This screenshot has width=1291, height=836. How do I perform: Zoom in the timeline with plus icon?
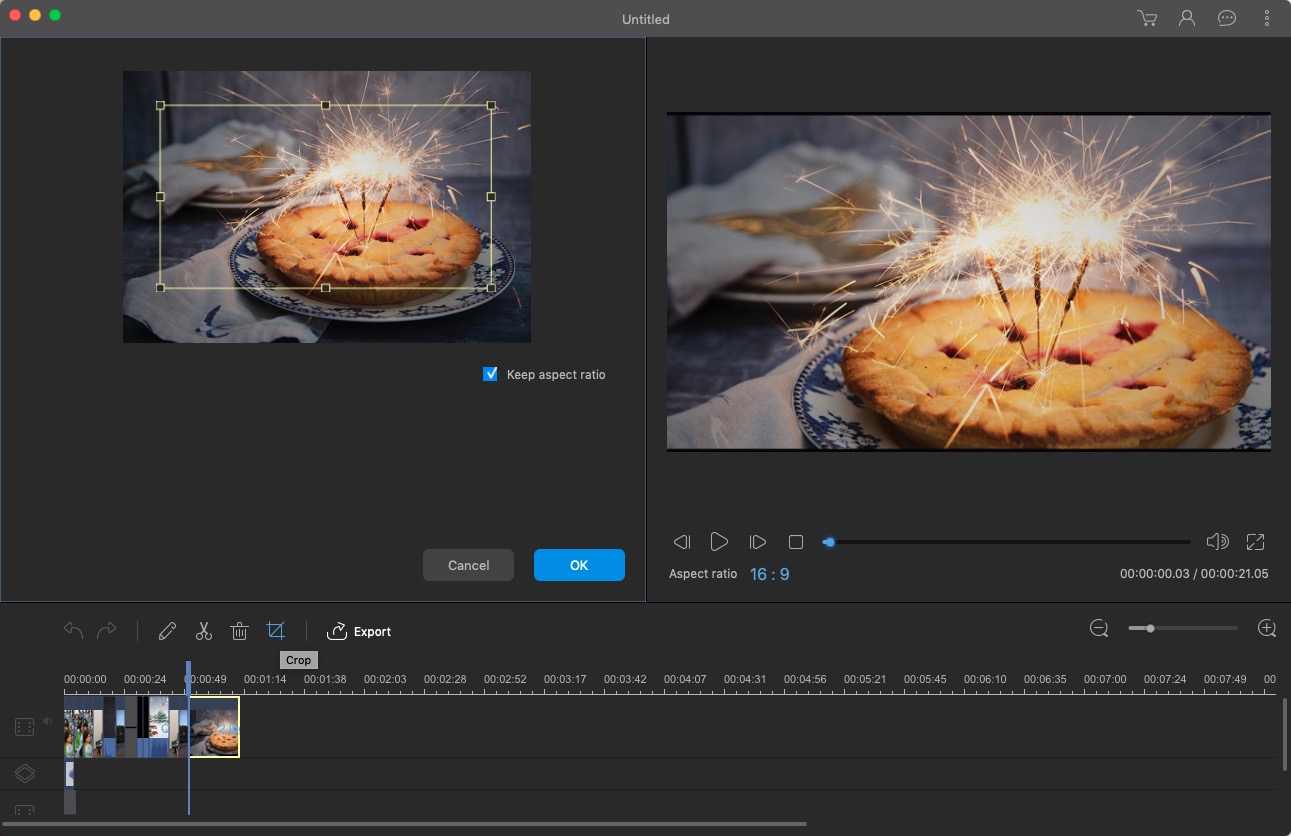click(1267, 628)
